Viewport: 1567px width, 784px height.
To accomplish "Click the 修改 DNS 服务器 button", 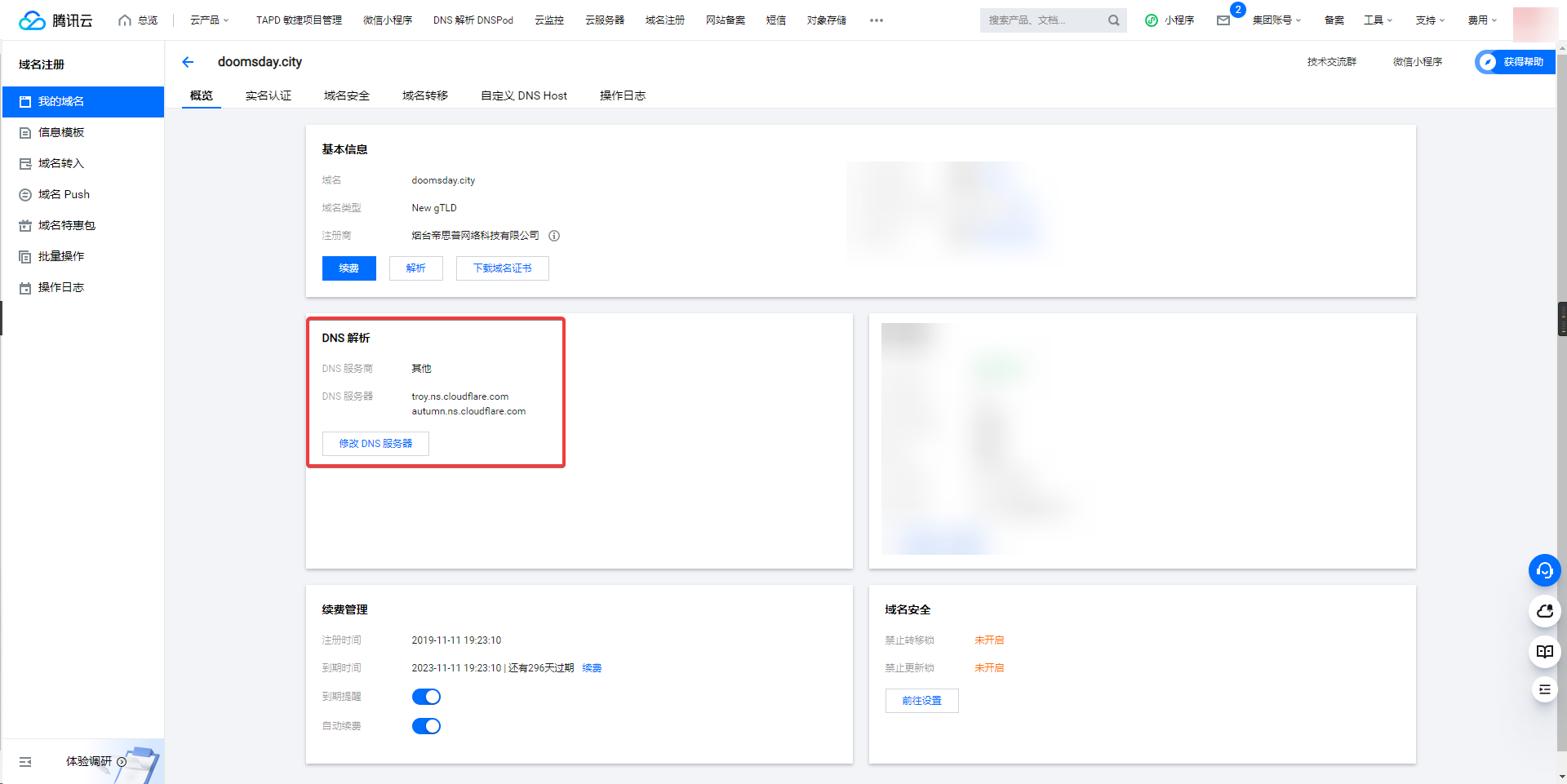I will pyautogui.click(x=375, y=444).
